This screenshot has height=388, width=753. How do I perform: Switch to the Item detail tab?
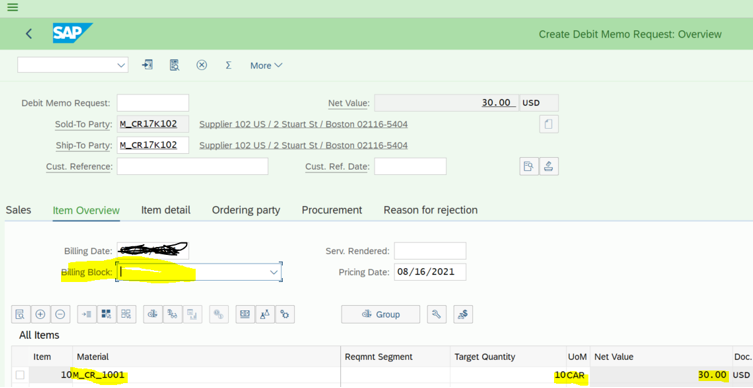tap(166, 210)
